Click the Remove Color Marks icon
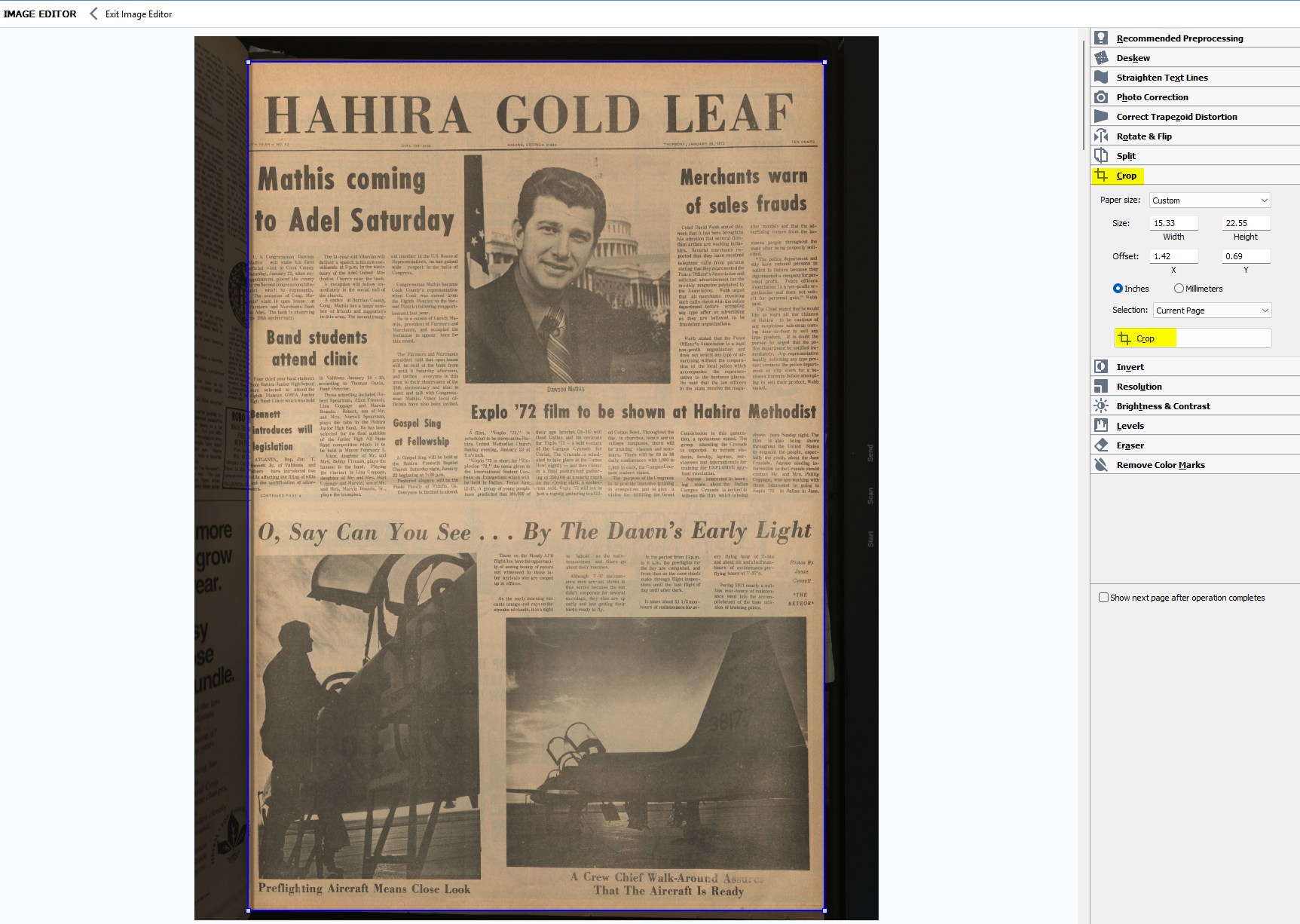The width and height of the screenshot is (1300, 924). pos(1101,464)
